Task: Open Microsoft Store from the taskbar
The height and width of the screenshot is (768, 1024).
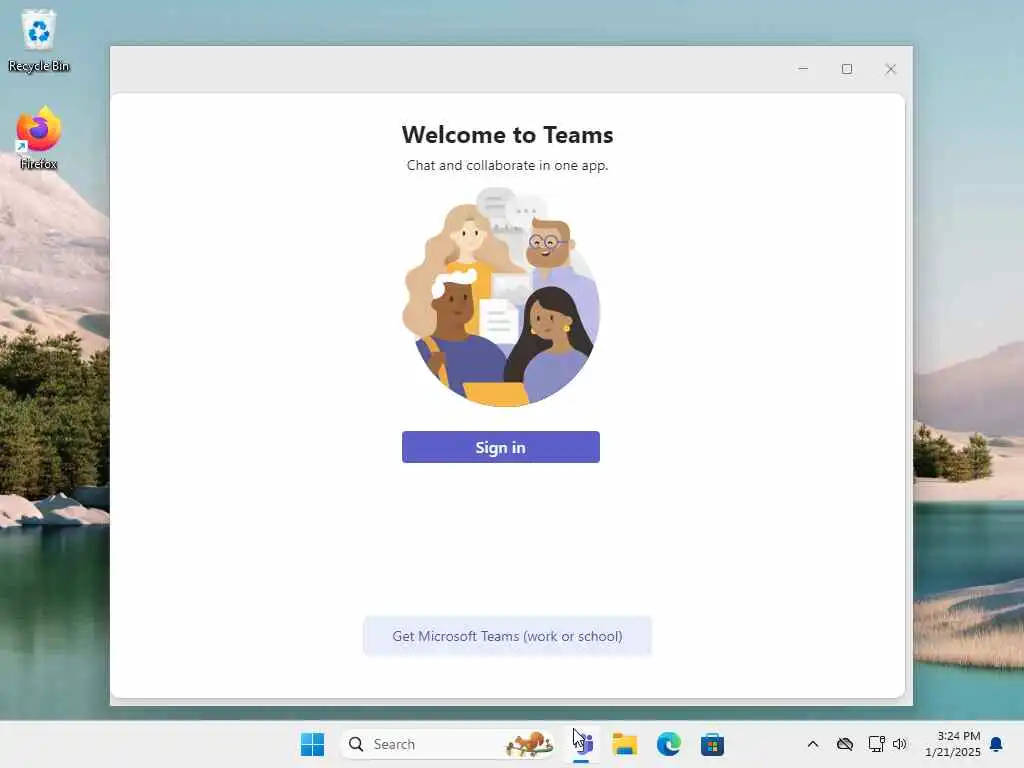Action: pyautogui.click(x=712, y=744)
